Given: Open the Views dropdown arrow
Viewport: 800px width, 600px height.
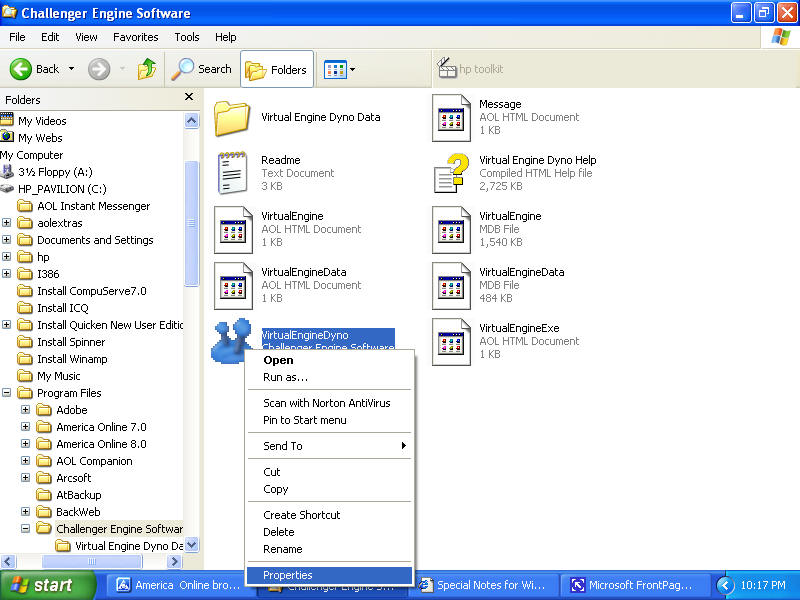Looking at the screenshot, I should 352,69.
